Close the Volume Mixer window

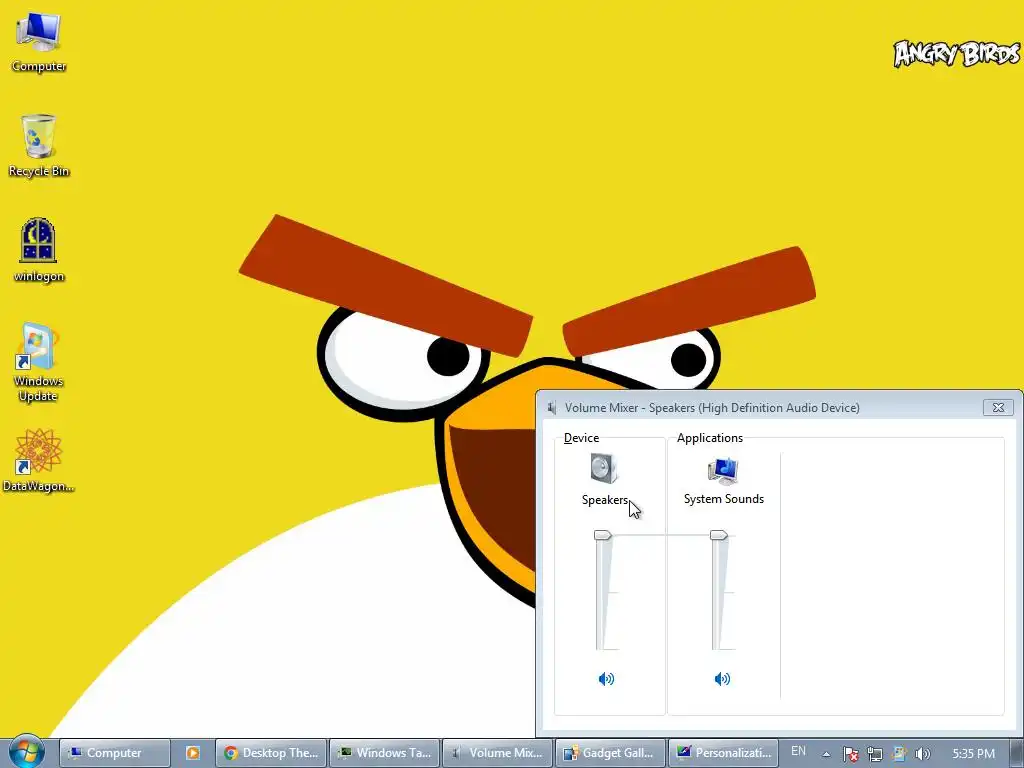998,408
